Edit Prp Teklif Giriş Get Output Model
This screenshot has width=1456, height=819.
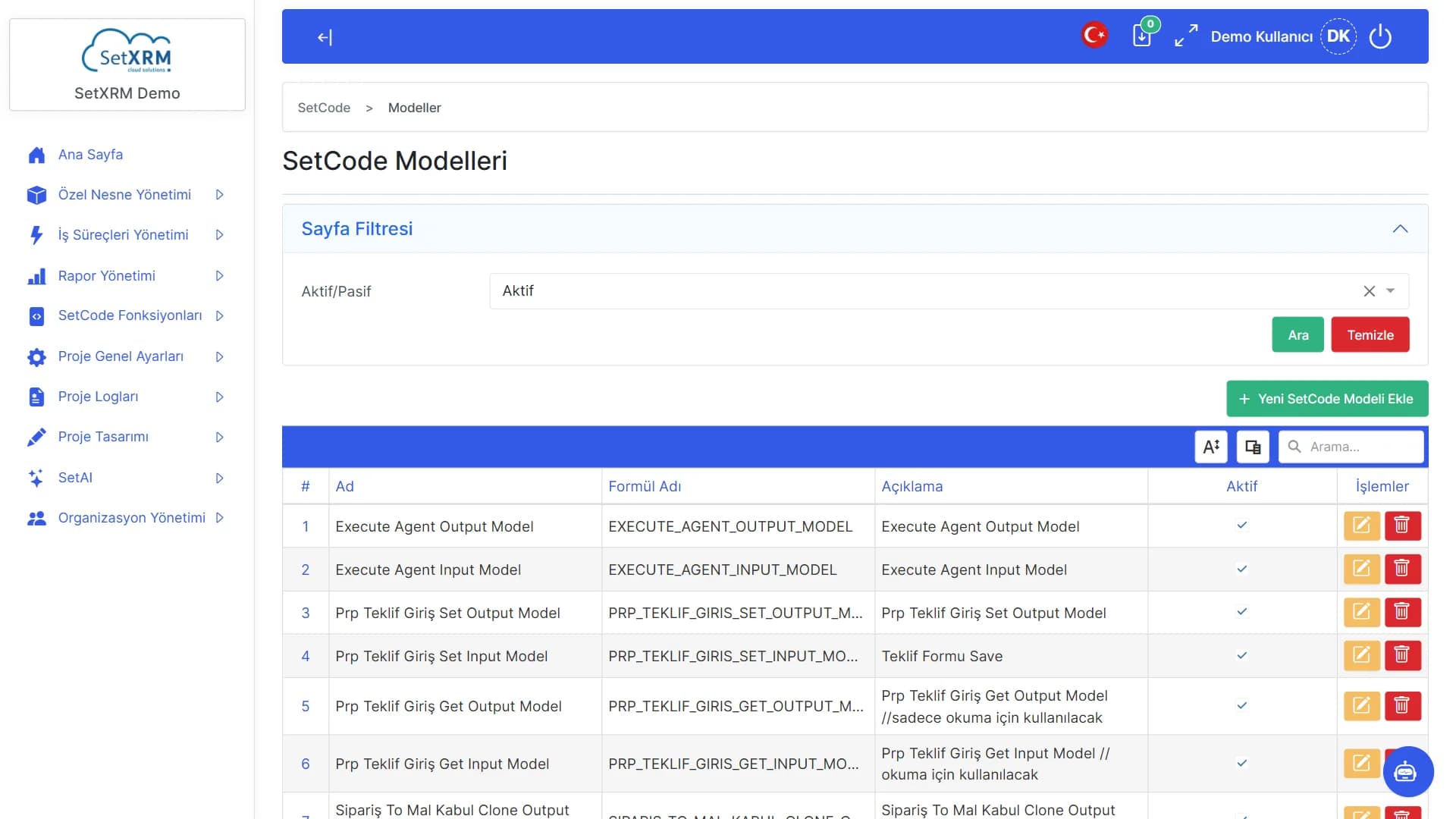pos(1361,706)
